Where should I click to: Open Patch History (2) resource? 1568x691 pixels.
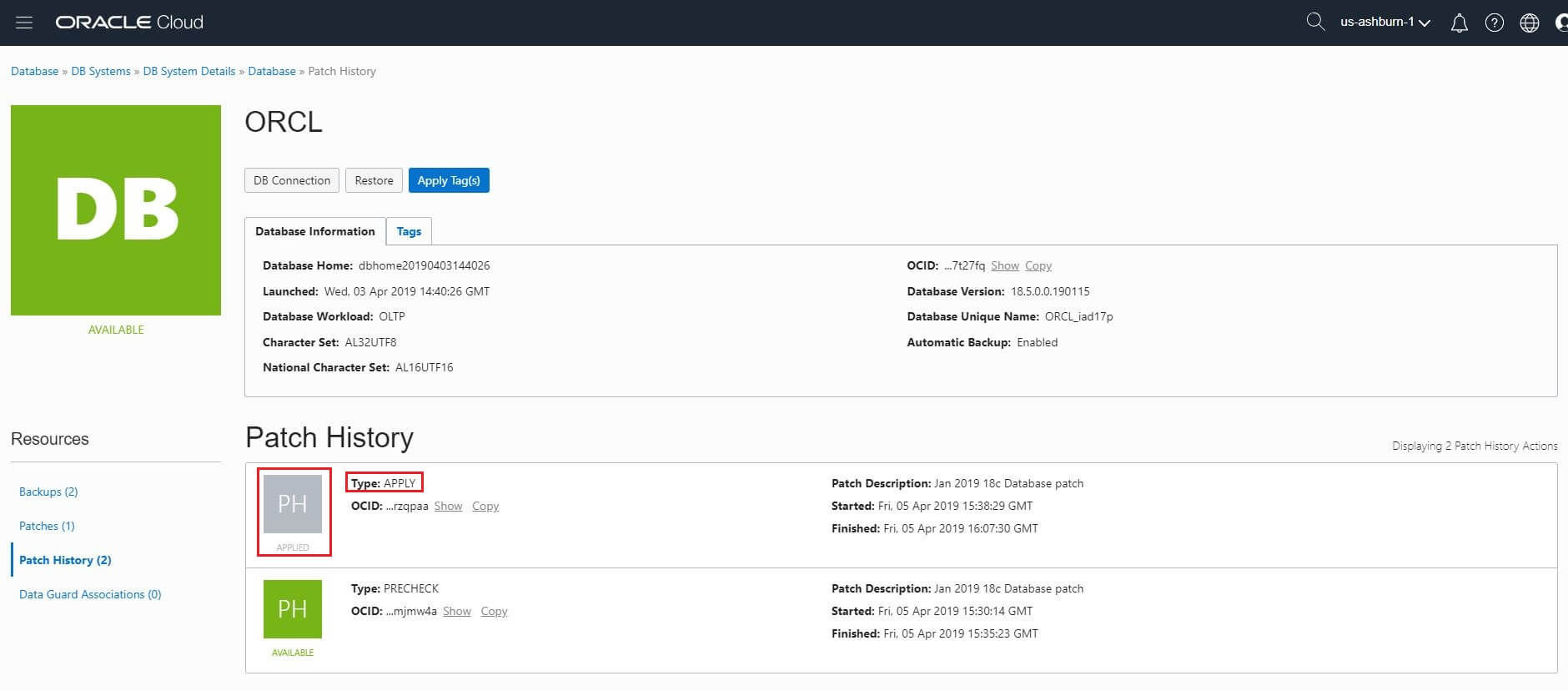point(65,560)
